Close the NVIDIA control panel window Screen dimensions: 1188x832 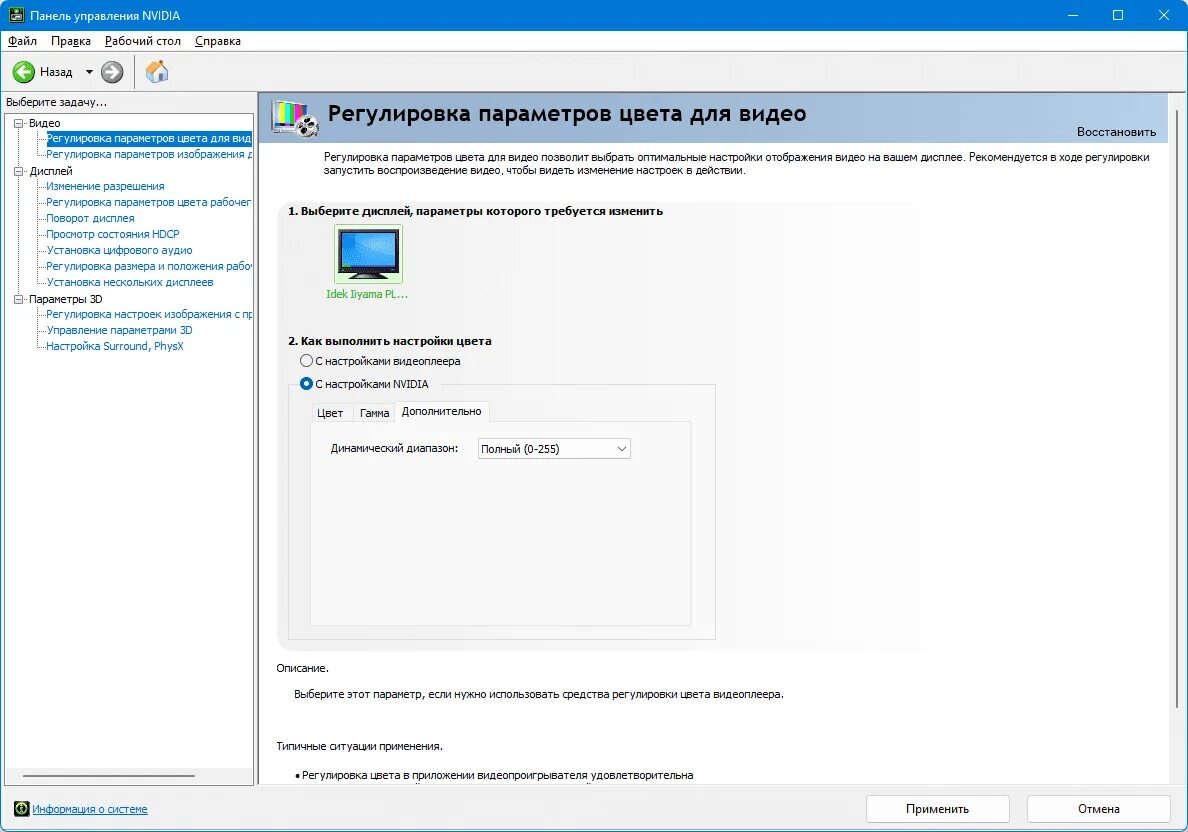point(1164,15)
